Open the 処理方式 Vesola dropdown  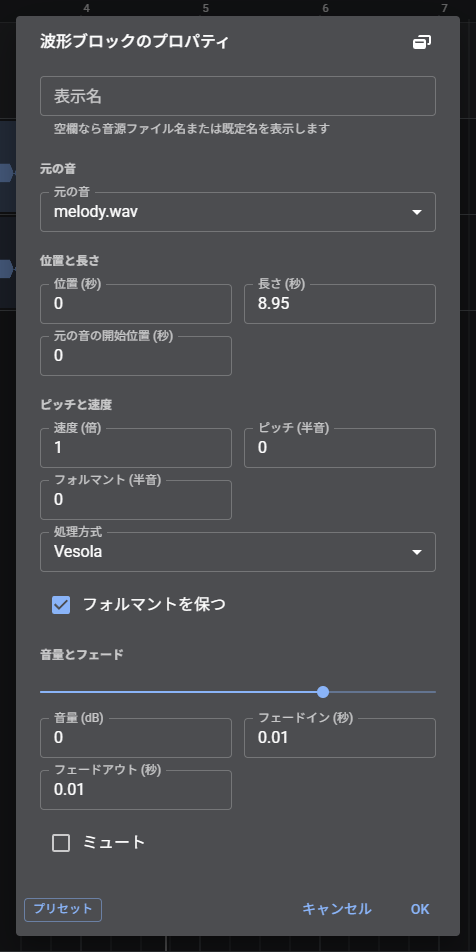[237, 552]
